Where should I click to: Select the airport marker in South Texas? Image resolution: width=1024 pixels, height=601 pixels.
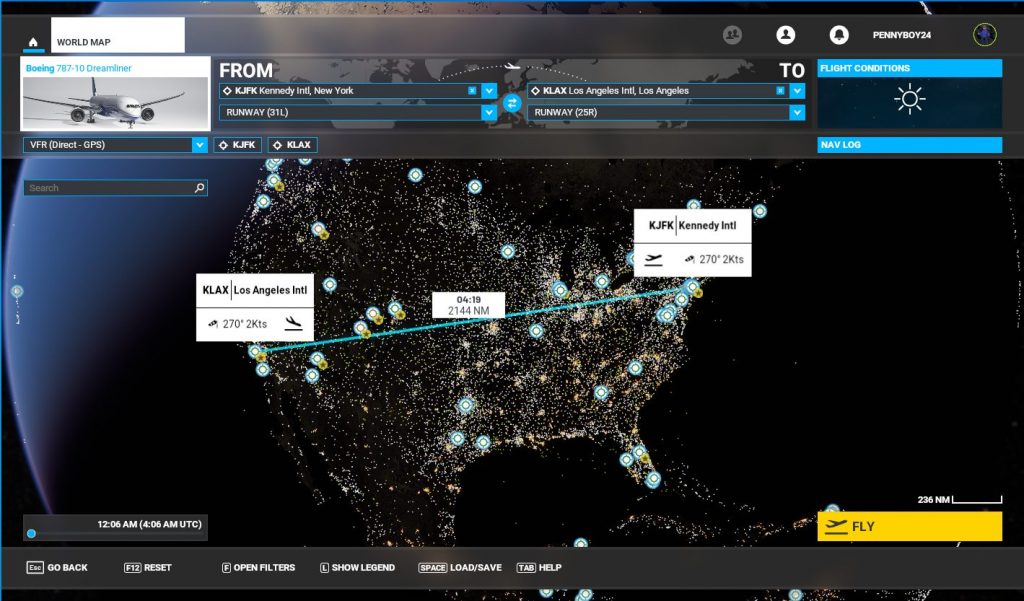(x=457, y=438)
